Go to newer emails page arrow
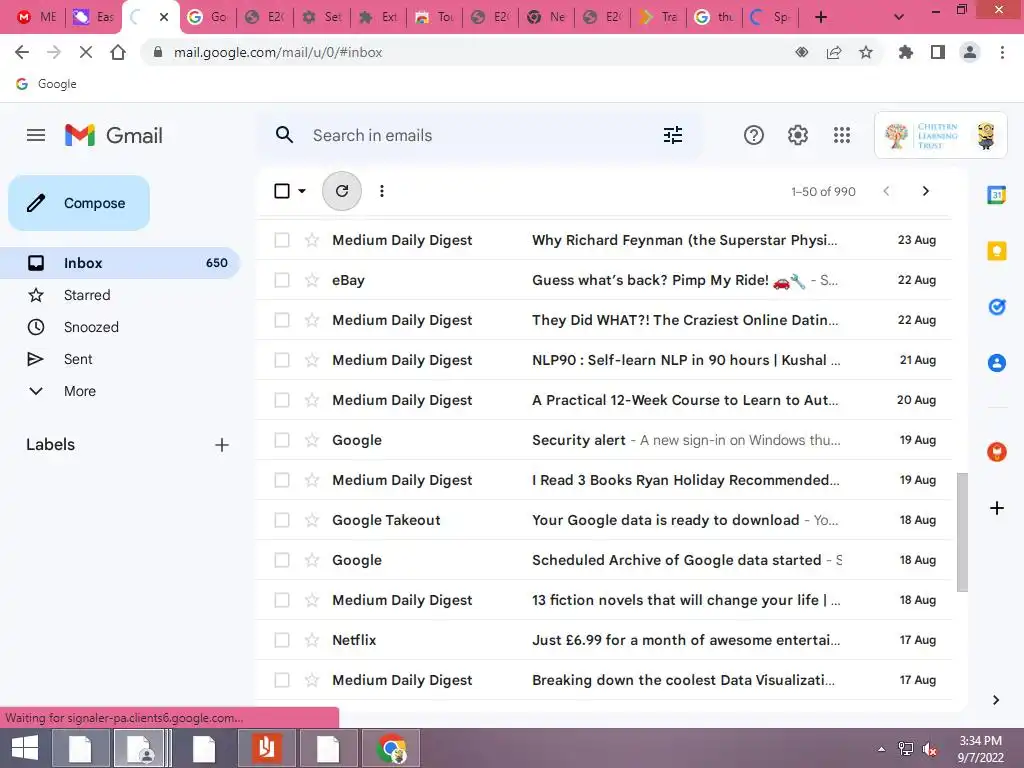 coord(886,191)
